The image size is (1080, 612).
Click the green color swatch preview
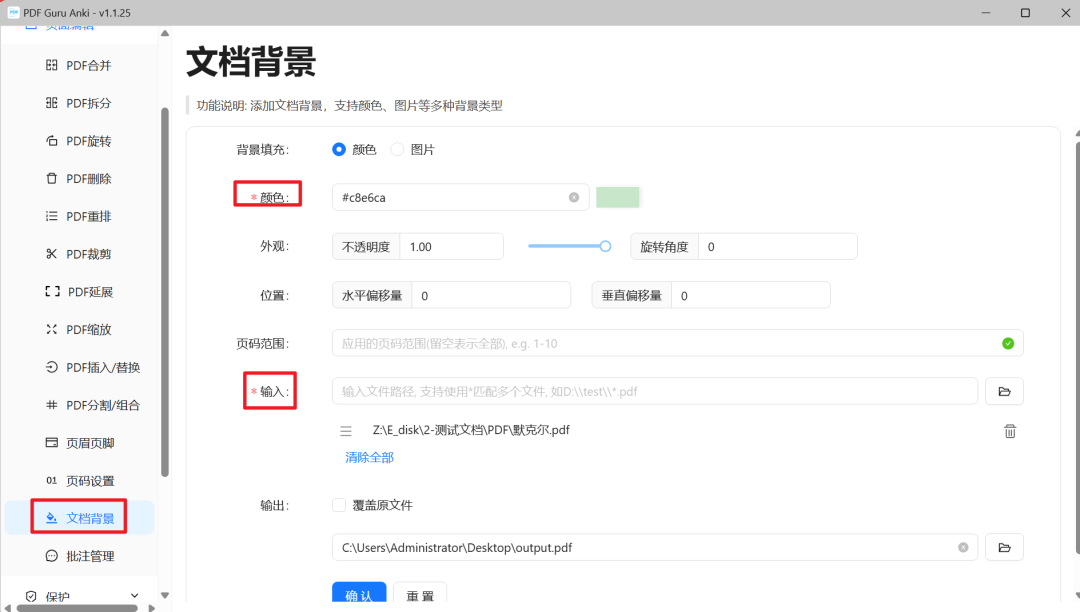617,197
